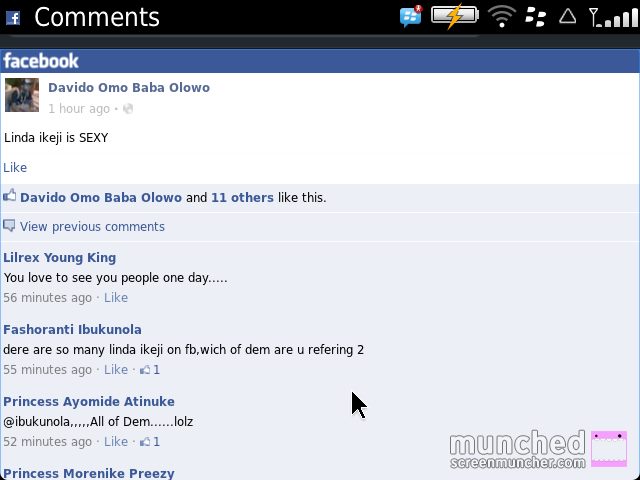Like Princess Ayomide Atinuke's comment

click(116, 442)
